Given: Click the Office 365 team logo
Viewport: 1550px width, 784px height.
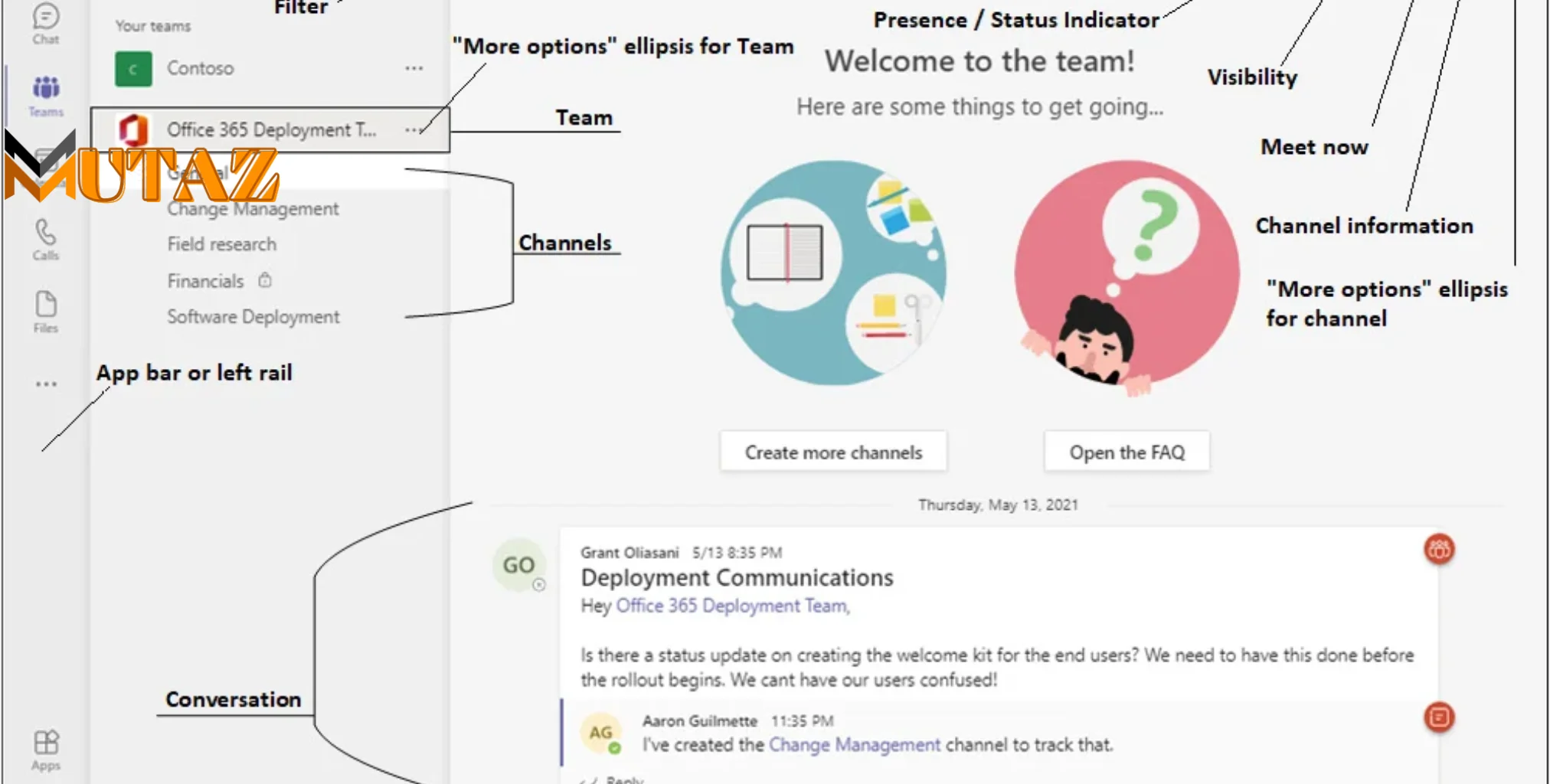Looking at the screenshot, I should click(132, 129).
